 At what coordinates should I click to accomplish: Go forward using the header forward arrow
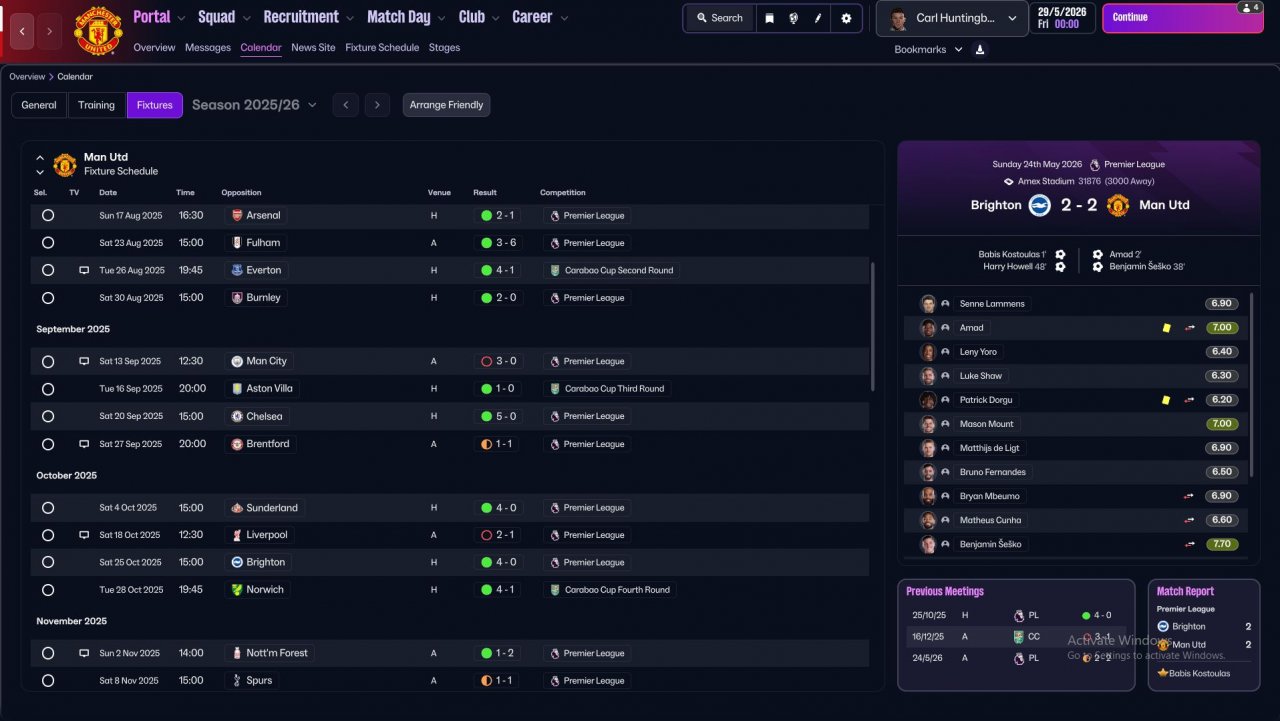coord(50,31)
